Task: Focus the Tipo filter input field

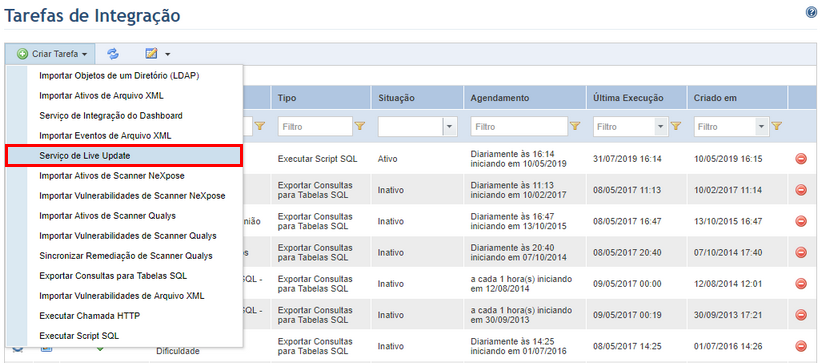Action: pos(315,126)
